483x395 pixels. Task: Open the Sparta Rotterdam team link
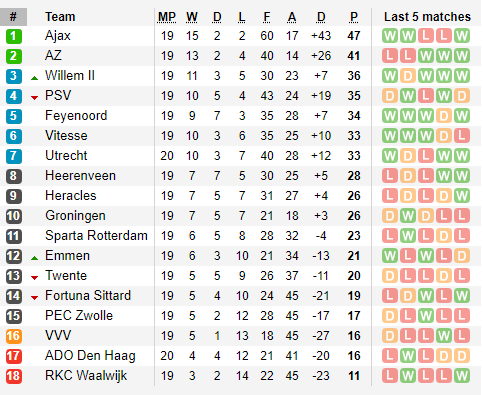(x=96, y=236)
